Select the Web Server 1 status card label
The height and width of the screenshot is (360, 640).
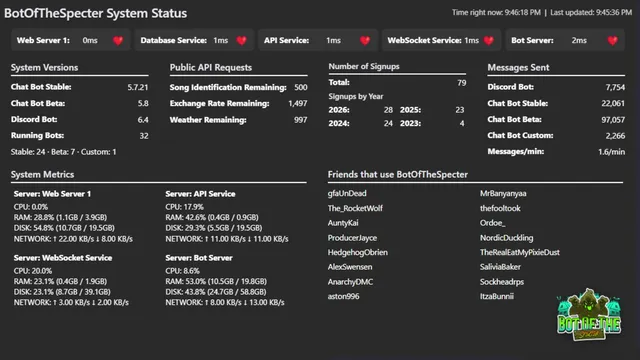[43, 40]
